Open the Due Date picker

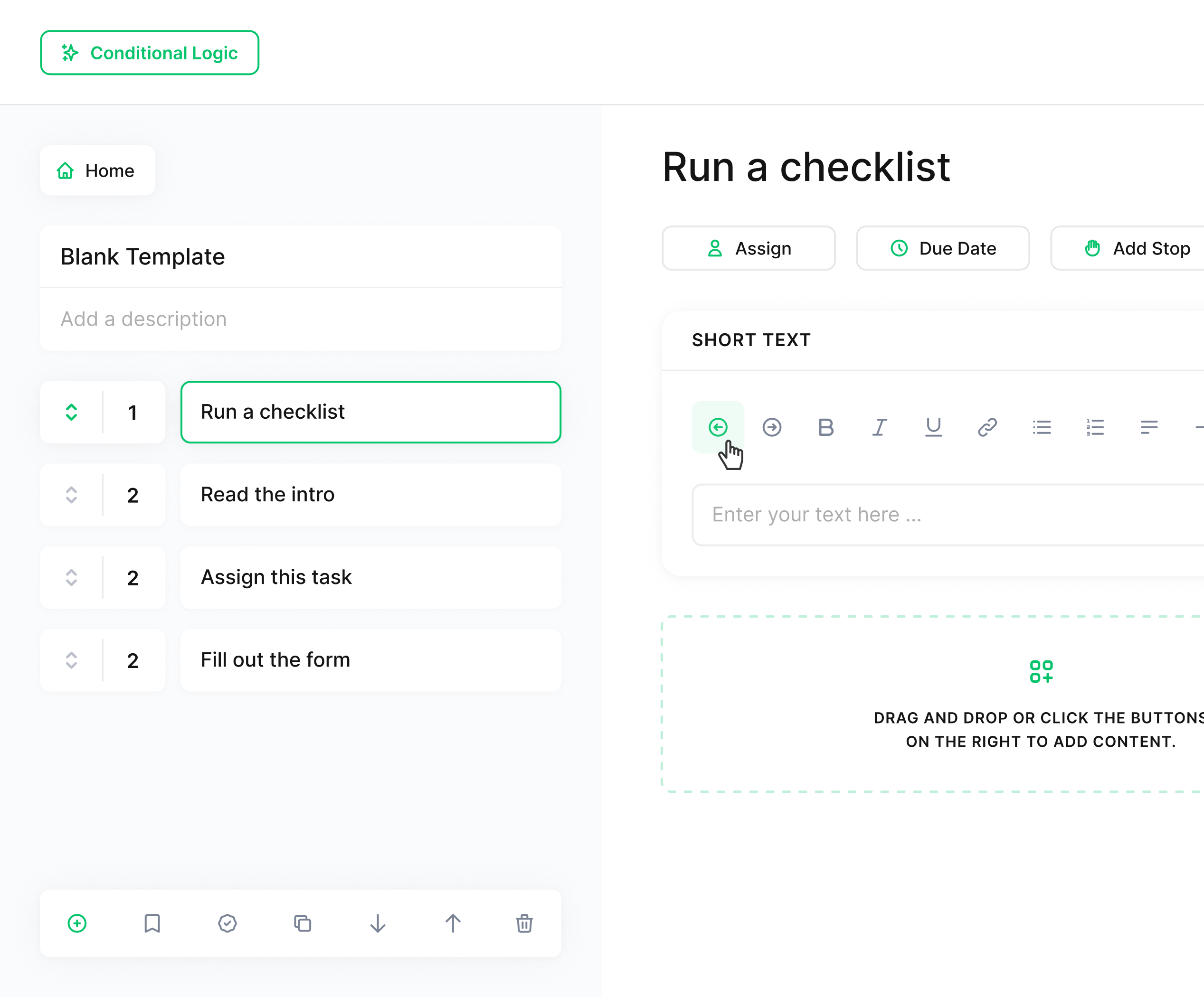(943, 248)
